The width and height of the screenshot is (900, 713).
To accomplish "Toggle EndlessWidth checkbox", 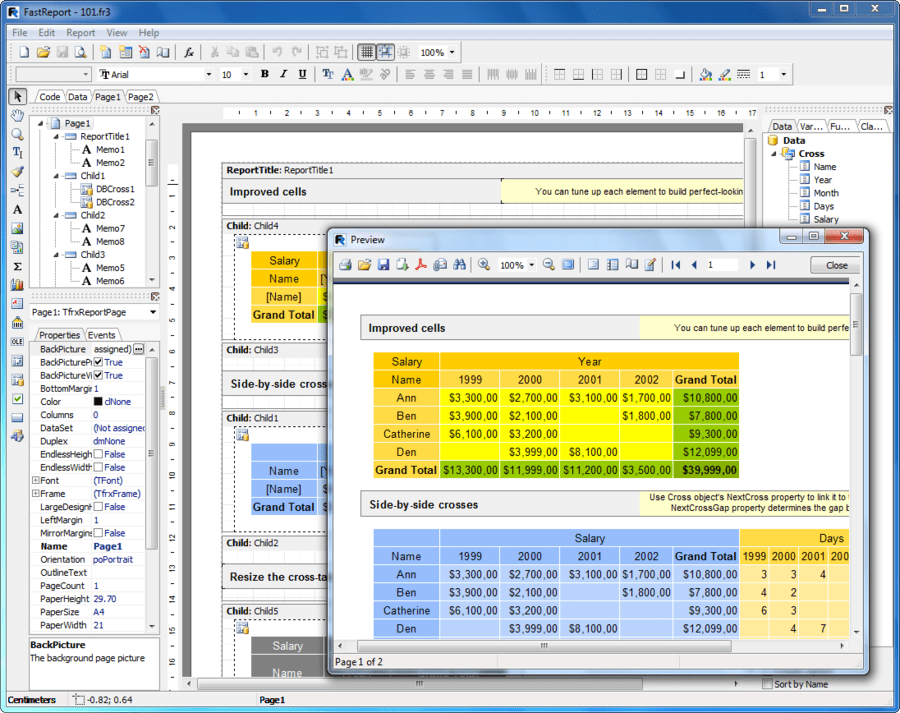I will (98, 467).
